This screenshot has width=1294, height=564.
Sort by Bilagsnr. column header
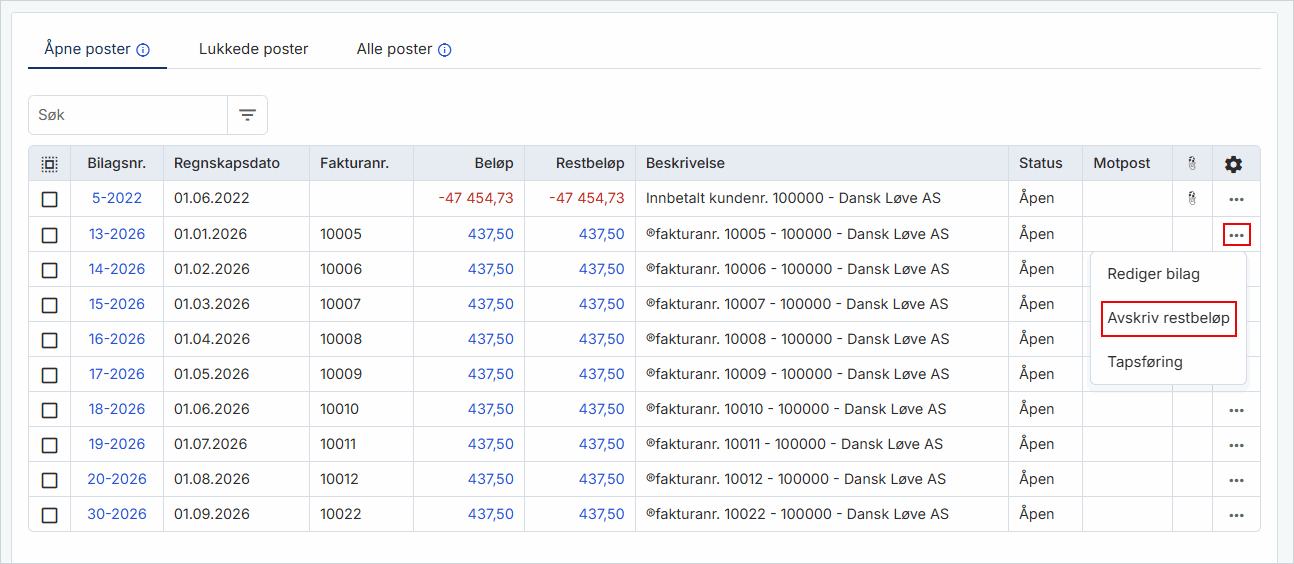point(116,163)
